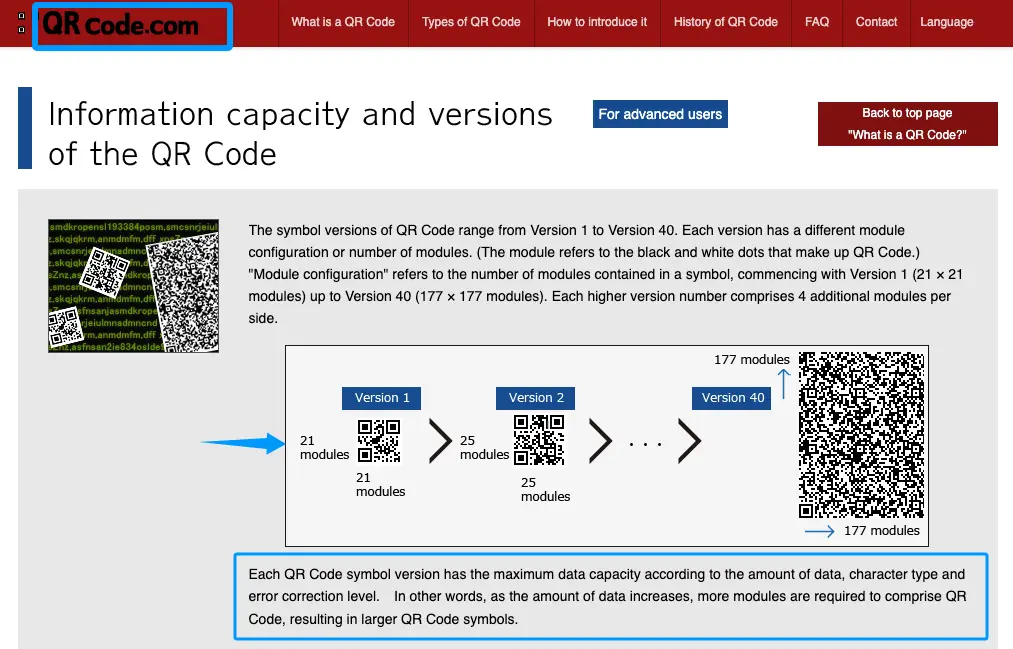Open History of QR Code page
The width and height of the screenshot is (1013, 649).
coord(726,22)
